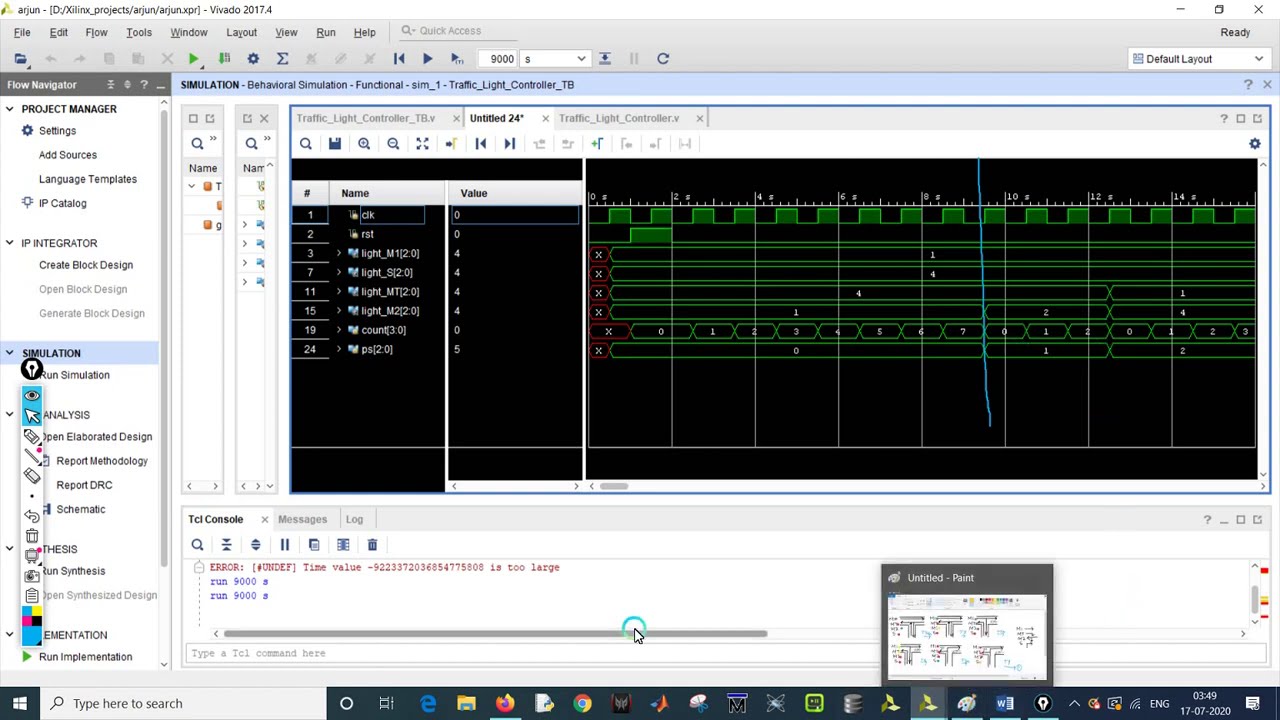
Task: Click the Step icon next to time unit
Action: 605,59
